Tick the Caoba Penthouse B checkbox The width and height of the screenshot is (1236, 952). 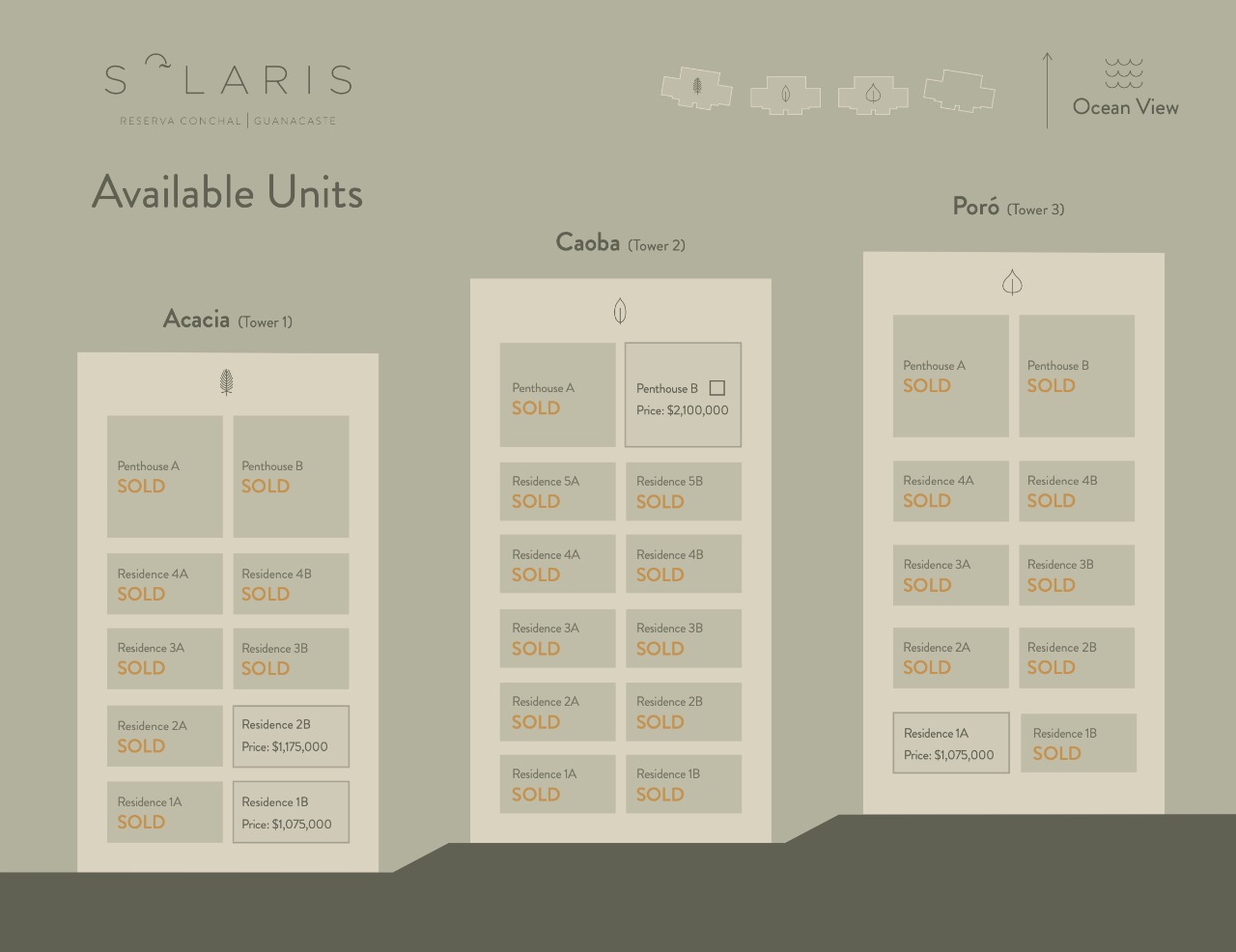tap(717, 388)
